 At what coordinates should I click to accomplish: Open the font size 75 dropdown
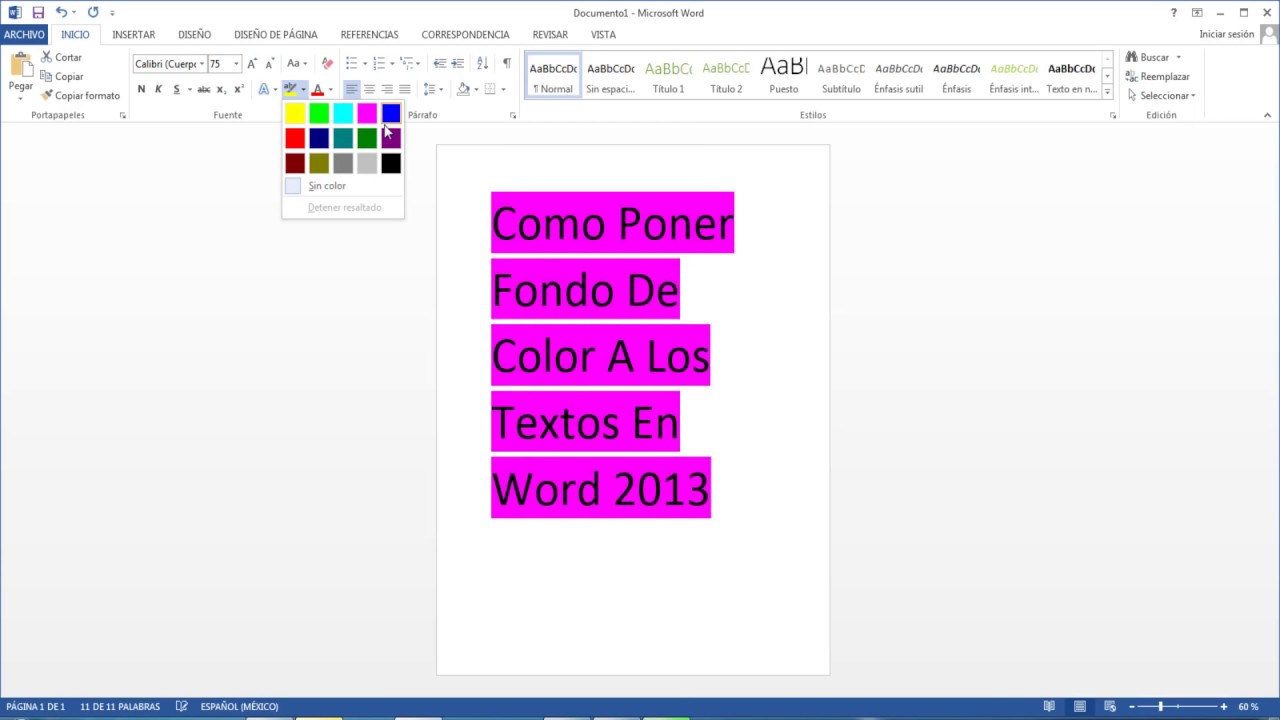point(236,64)
